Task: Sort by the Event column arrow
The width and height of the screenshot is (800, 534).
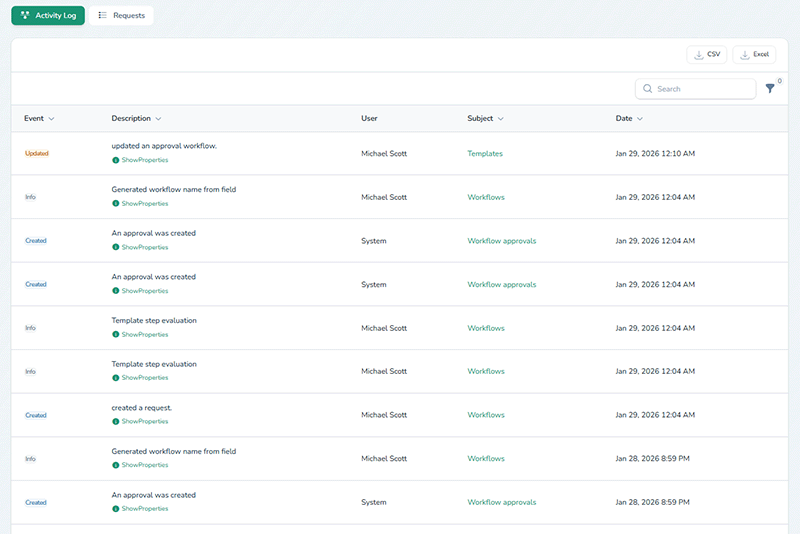Action: (x=51, y=119)
